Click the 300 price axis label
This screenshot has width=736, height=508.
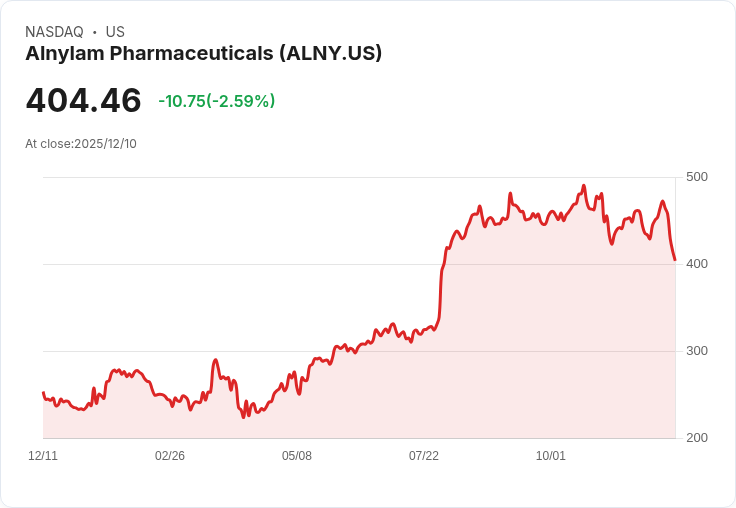click(697, 351)
